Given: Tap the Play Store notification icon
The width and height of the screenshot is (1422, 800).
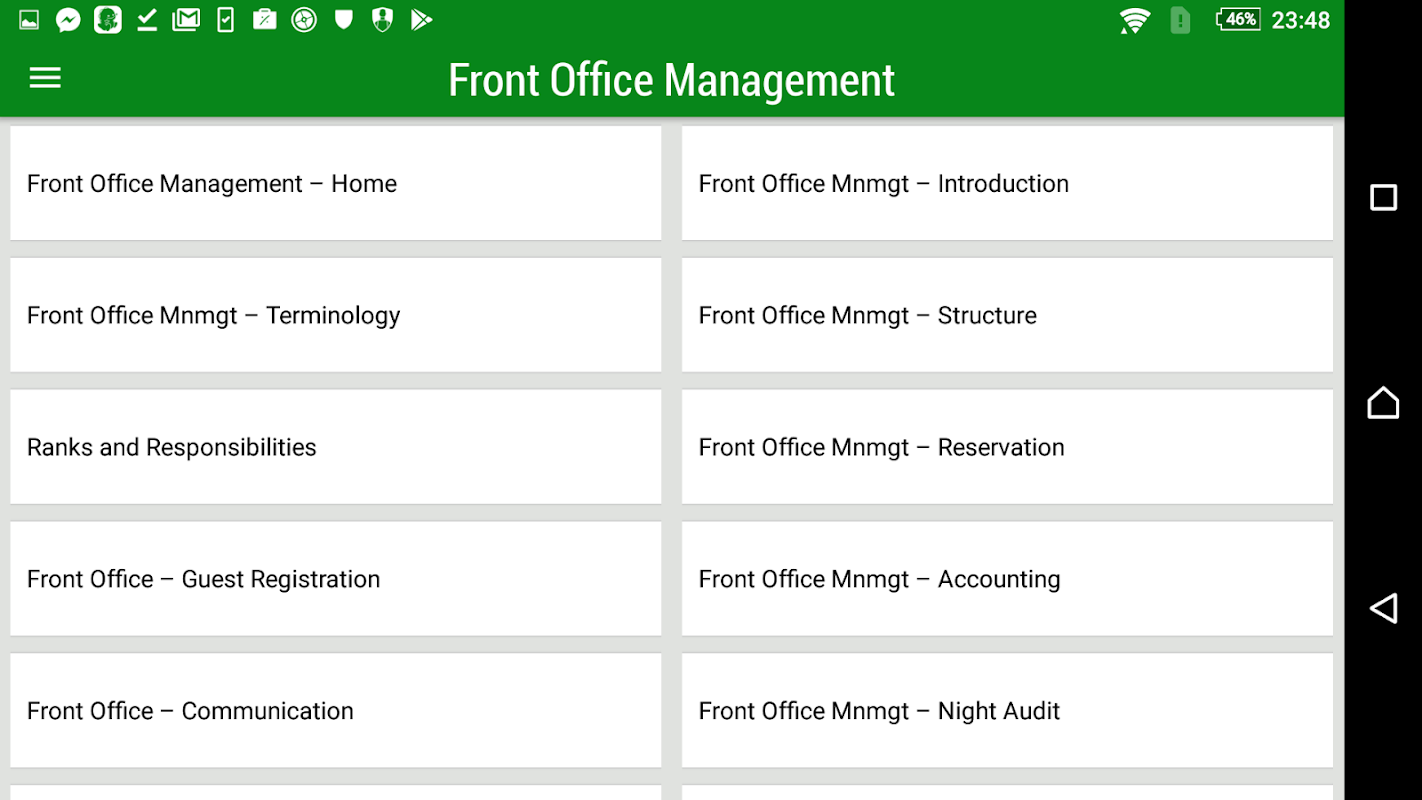Looking at the screenshot, I should (421, 20).
